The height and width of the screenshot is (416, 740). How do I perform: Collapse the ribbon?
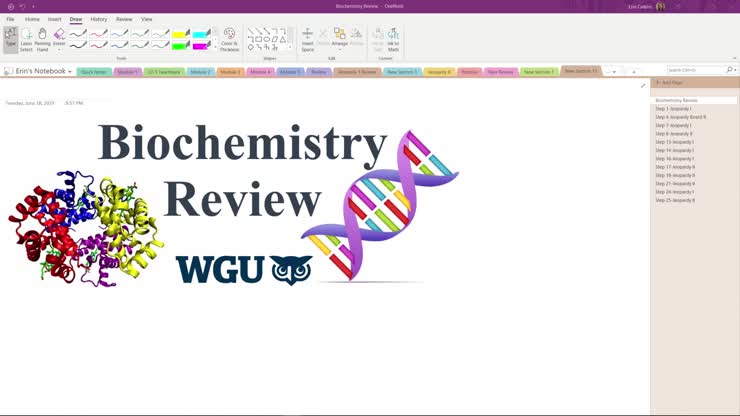(x=734, y=59)
